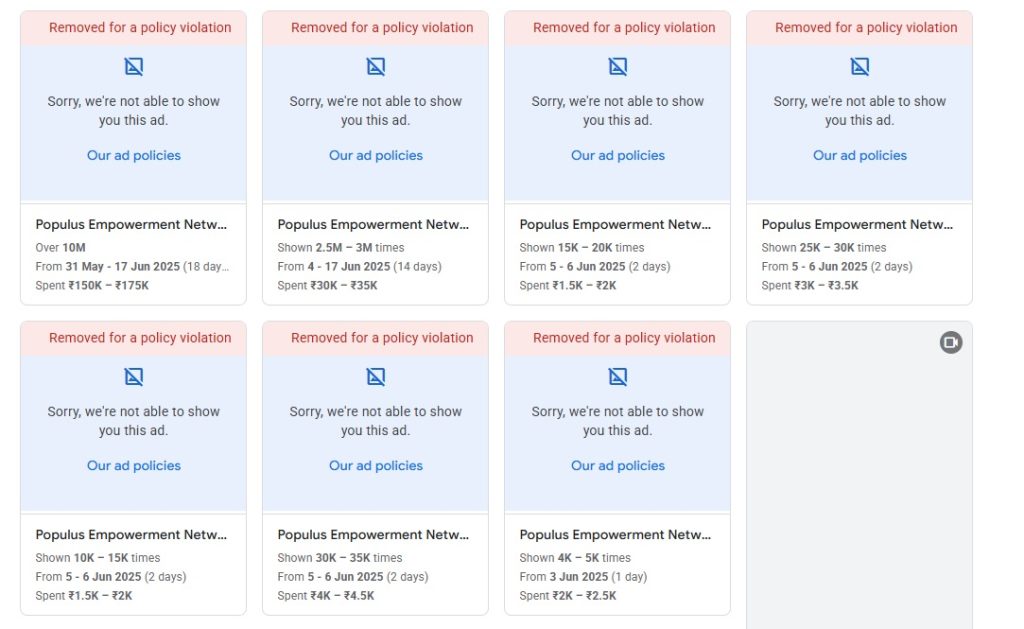Click video camera icon on grey ad card
Image resolution: width=1024 pixels, height=629 pixels.
pyautogui.click(x=951, y=343)
